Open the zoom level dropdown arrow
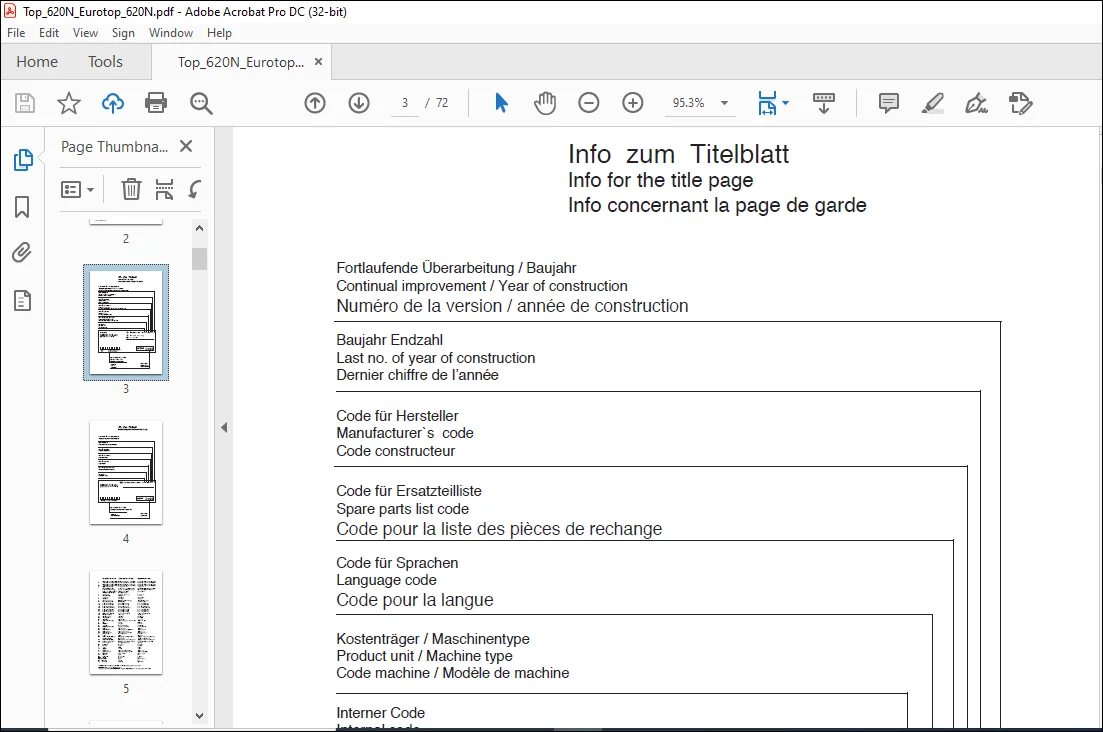1103x732 pixels. (724, 103)
